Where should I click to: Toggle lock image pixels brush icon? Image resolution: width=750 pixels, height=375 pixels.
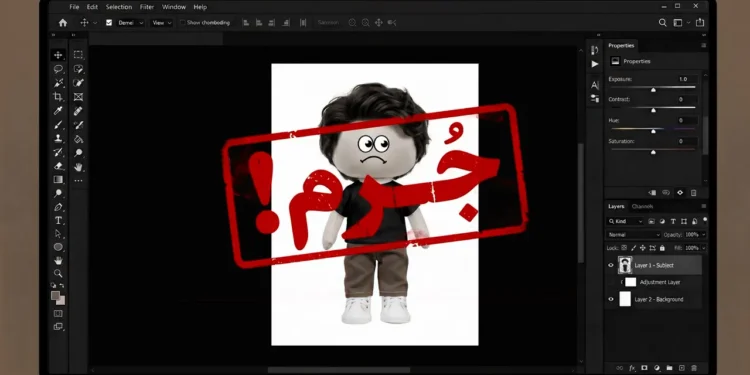[x=633, y=248]
